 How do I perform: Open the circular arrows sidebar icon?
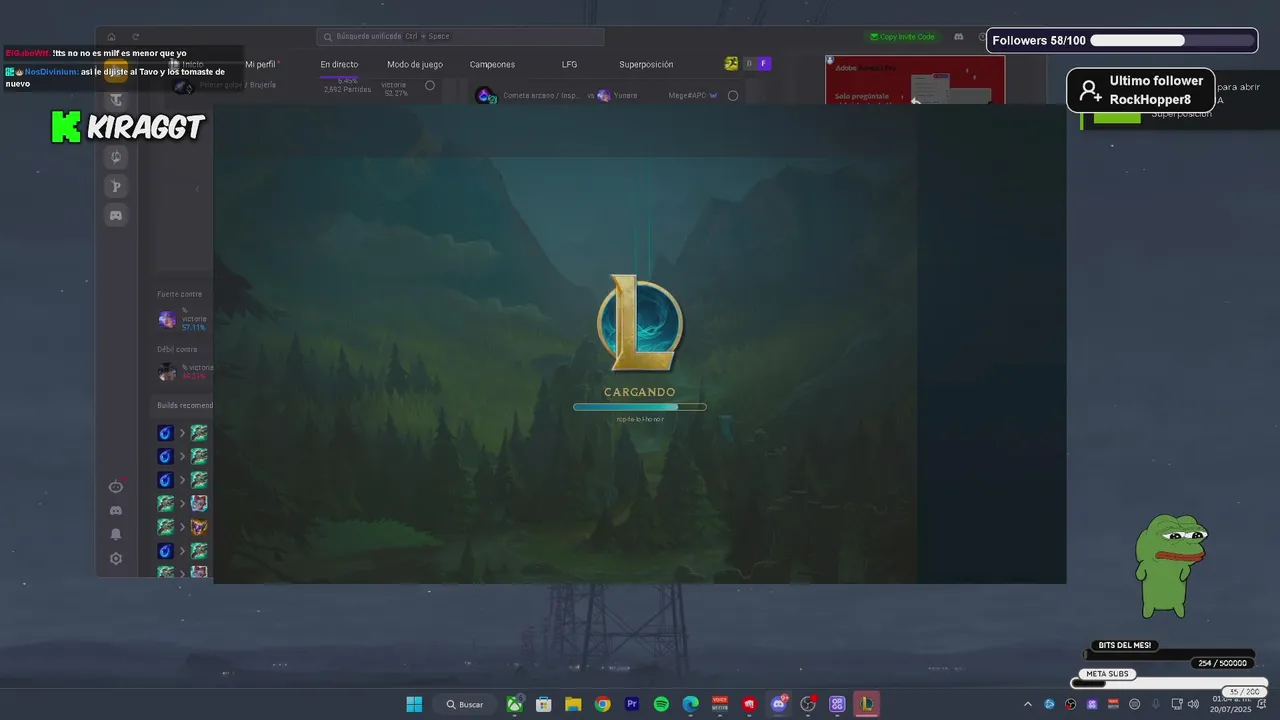pyautogui.click(x=116, y=157)
